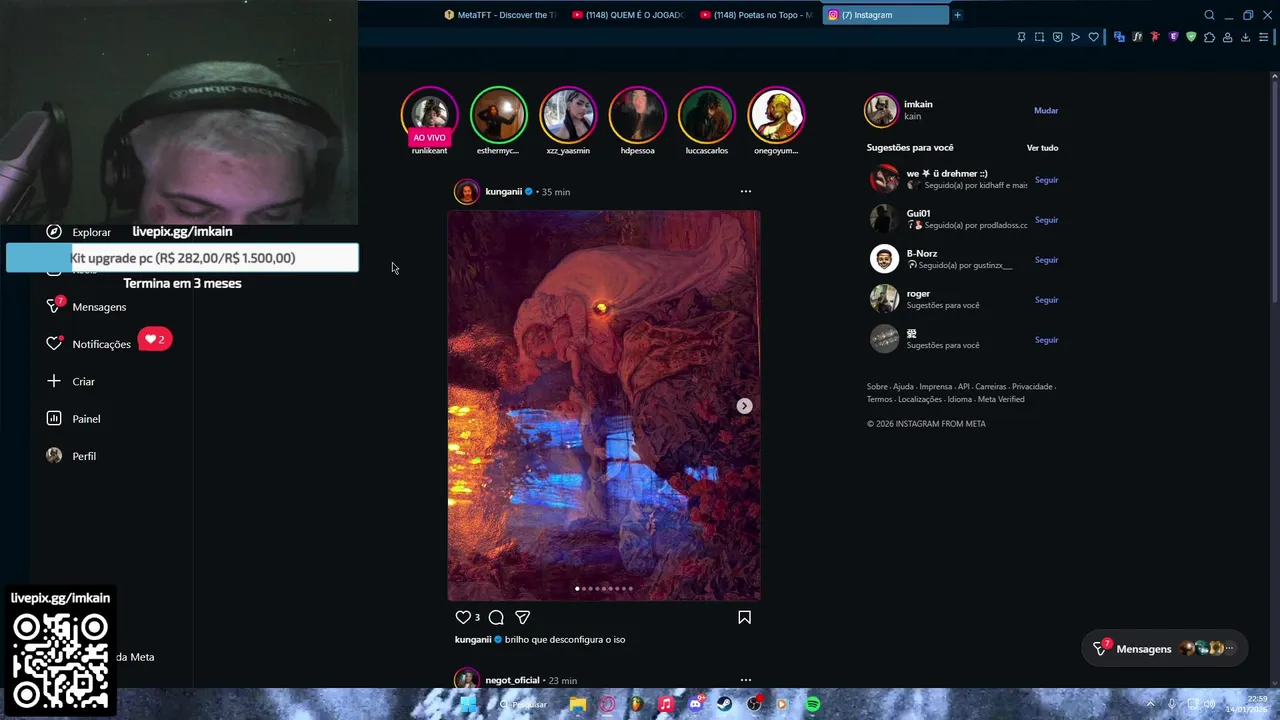Viewport: 1280px width, 720px height.
Task: View runlikeant live story
Action: coord(429,115)
